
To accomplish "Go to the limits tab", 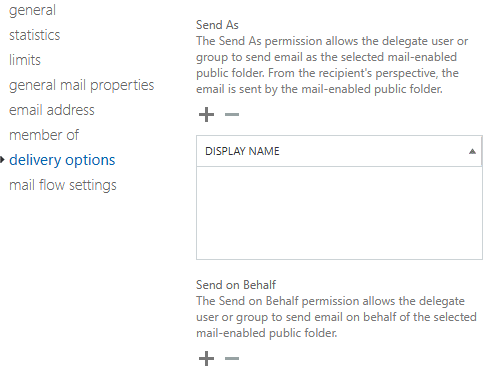I will tap(25, 60).
